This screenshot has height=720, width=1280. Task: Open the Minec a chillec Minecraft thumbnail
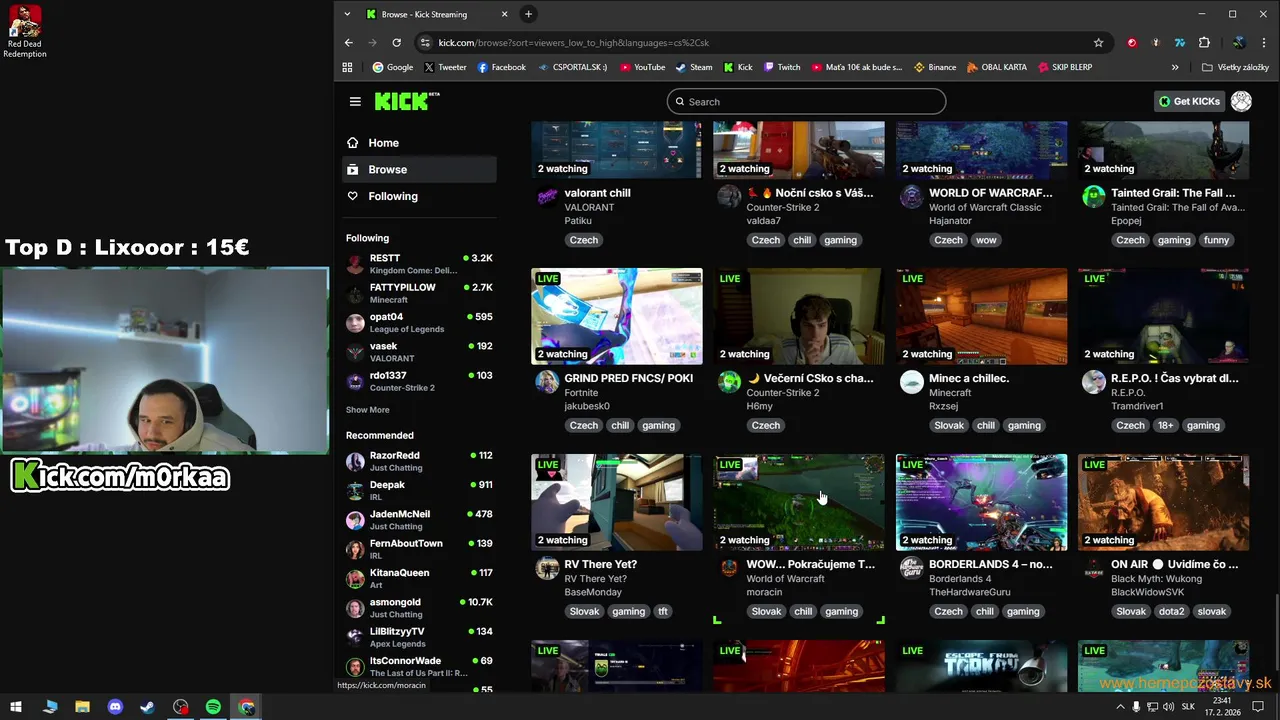[x=982, y=316]
